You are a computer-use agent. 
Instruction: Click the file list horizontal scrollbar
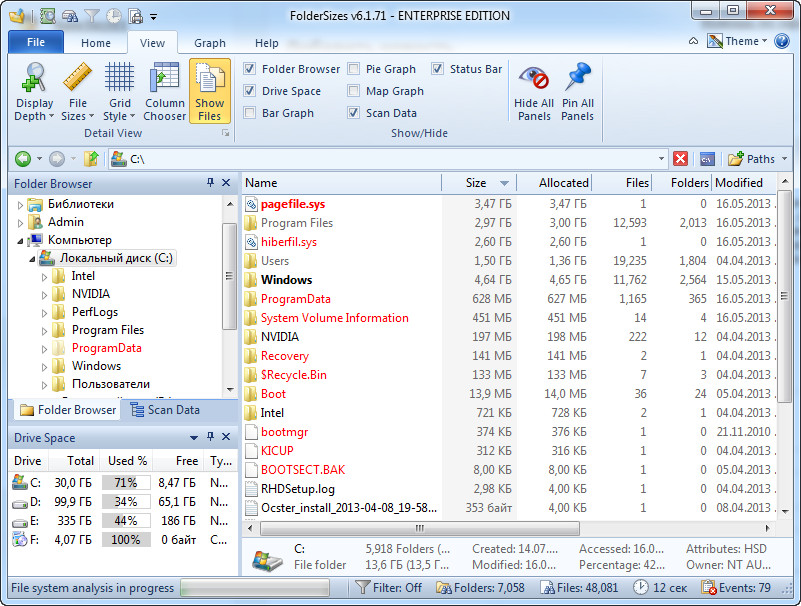[x=419, y=528]
